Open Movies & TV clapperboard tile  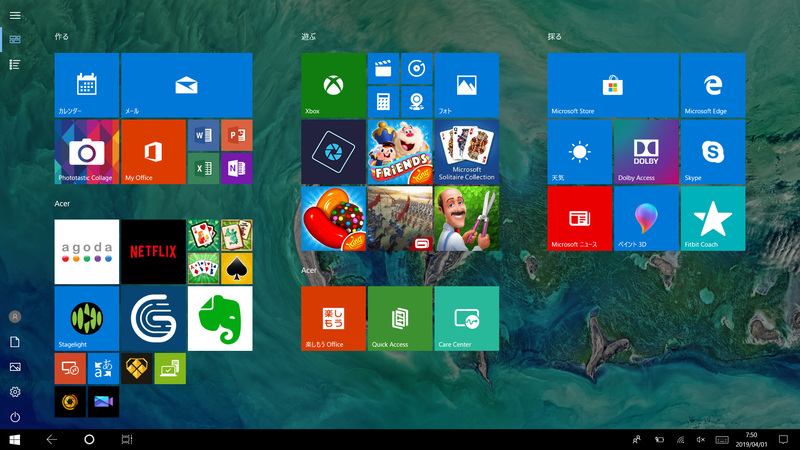point(384,68)
